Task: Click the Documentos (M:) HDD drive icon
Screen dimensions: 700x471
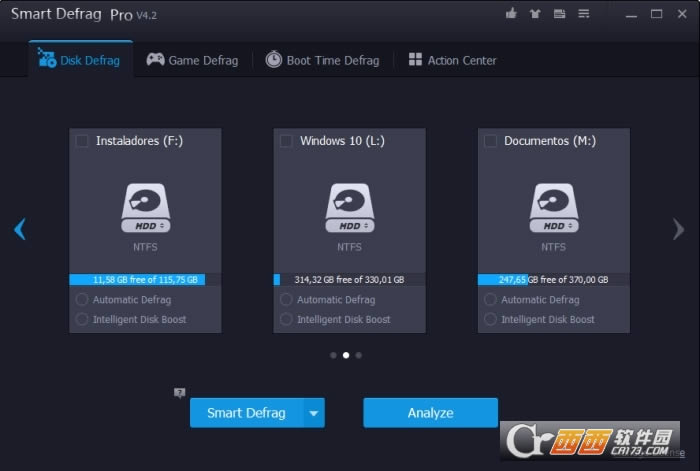Action: [554, 208]
